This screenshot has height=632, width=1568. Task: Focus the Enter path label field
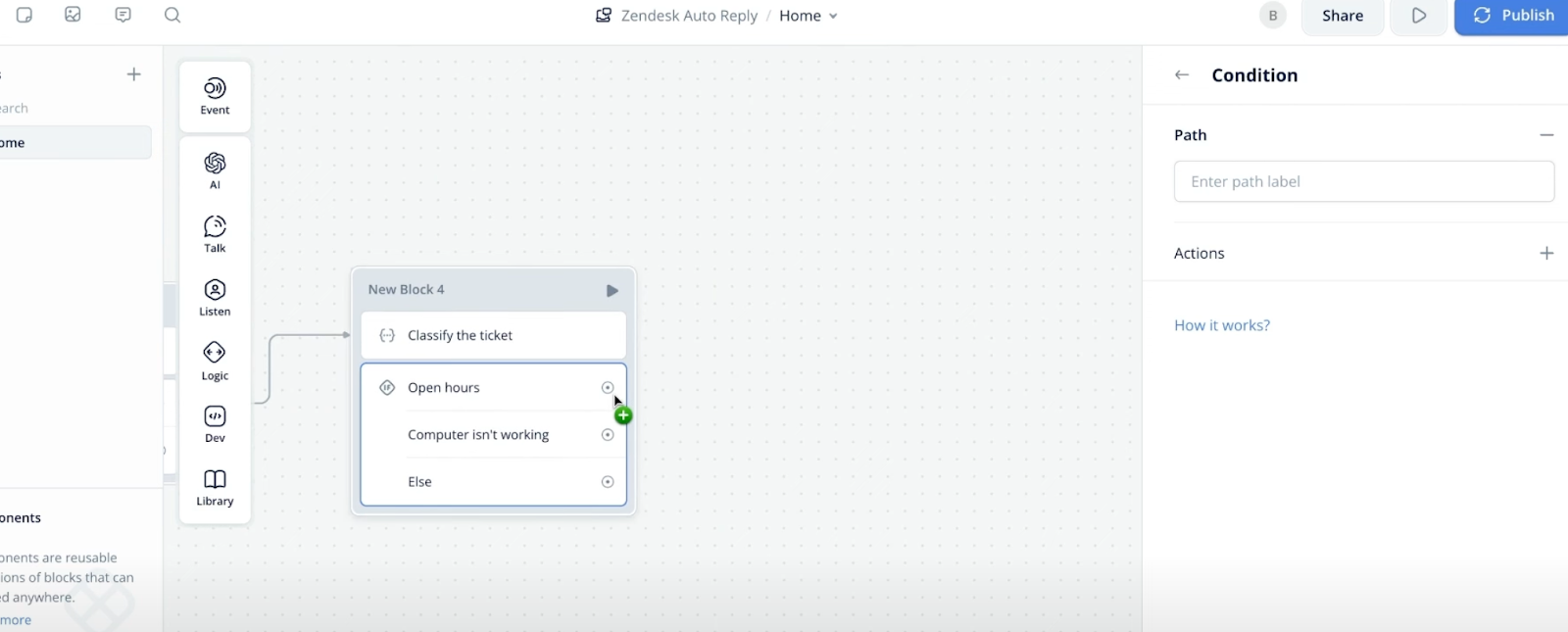[x=1364, y=181]
